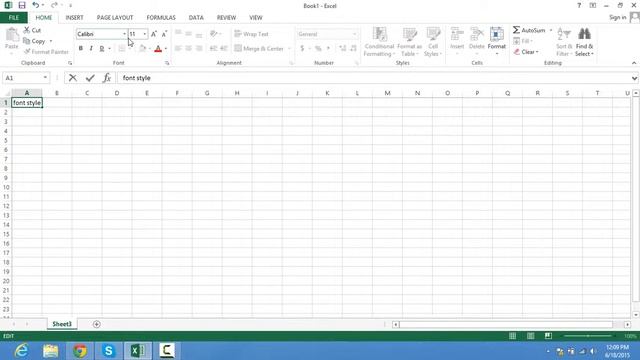Open the General number format dropdown
The image size is (640, 360).
click(x=354, y=34)
